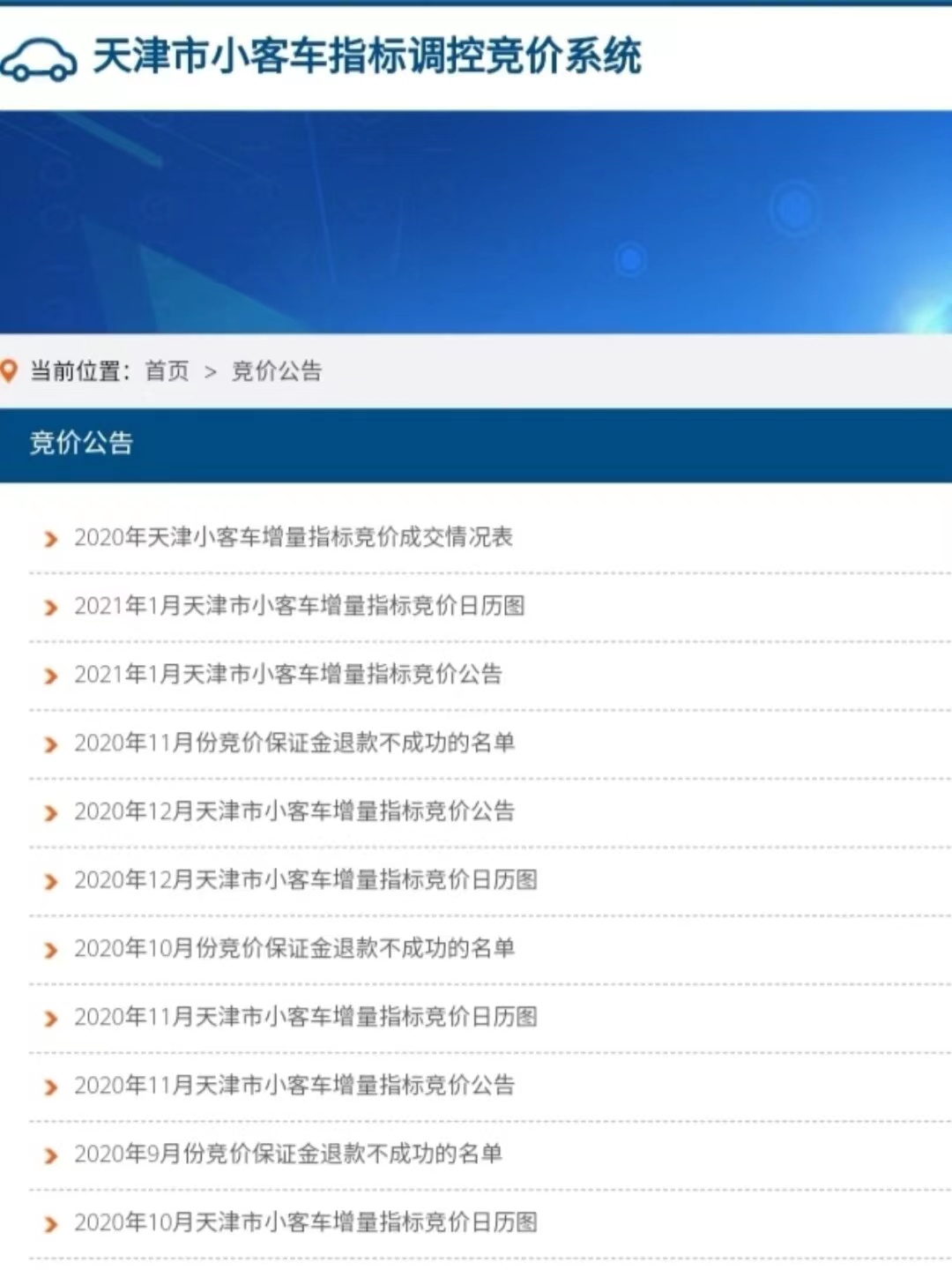This screenshot has width=952, height=1270.
Task: Open the 竞价公告 breadcrumb item
Action: (x=275, y=371)
